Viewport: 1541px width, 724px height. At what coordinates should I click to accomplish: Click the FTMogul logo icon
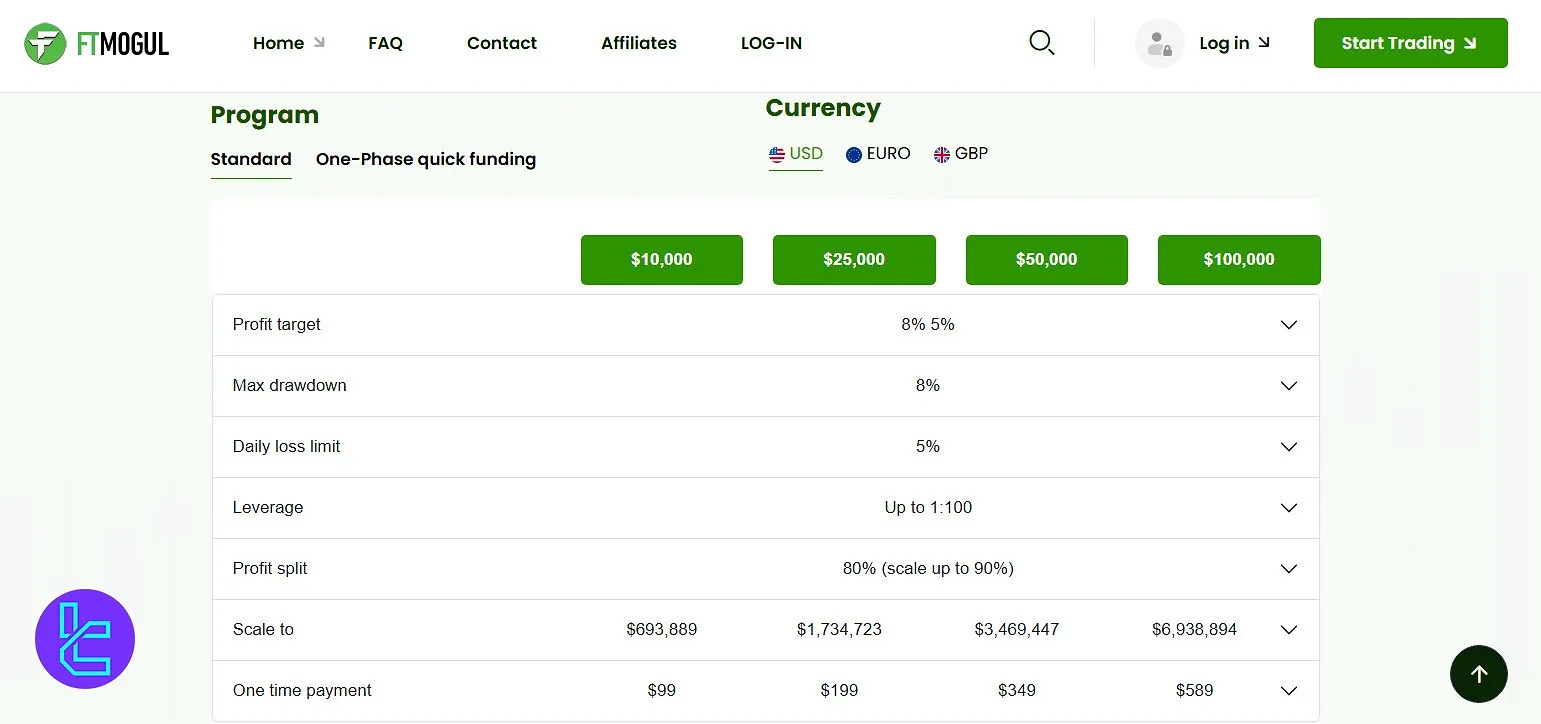point(45,43)
